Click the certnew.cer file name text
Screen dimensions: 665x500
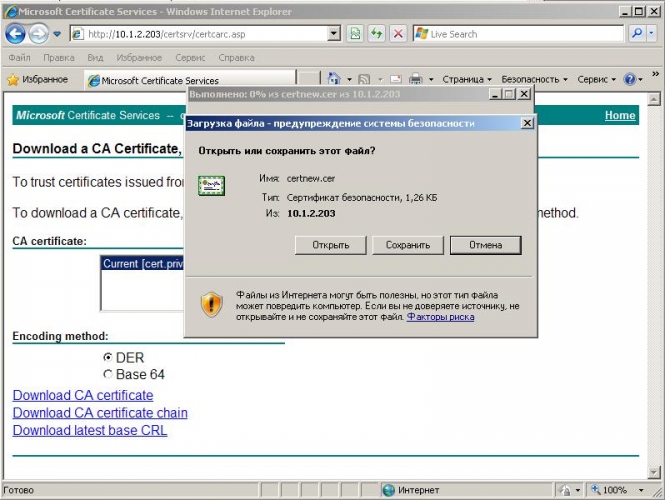311,179
